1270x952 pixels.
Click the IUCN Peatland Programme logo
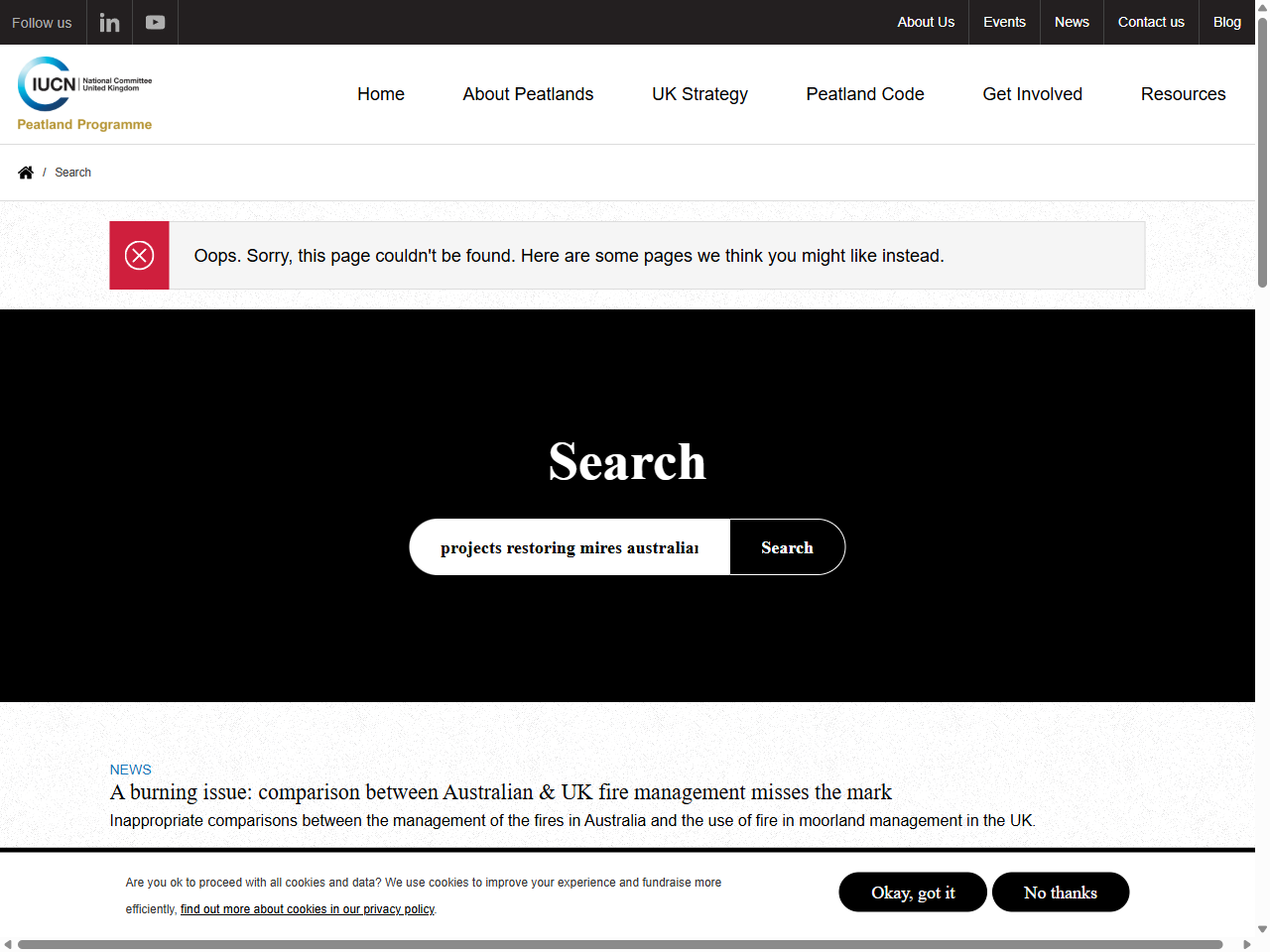click(84, 94)
